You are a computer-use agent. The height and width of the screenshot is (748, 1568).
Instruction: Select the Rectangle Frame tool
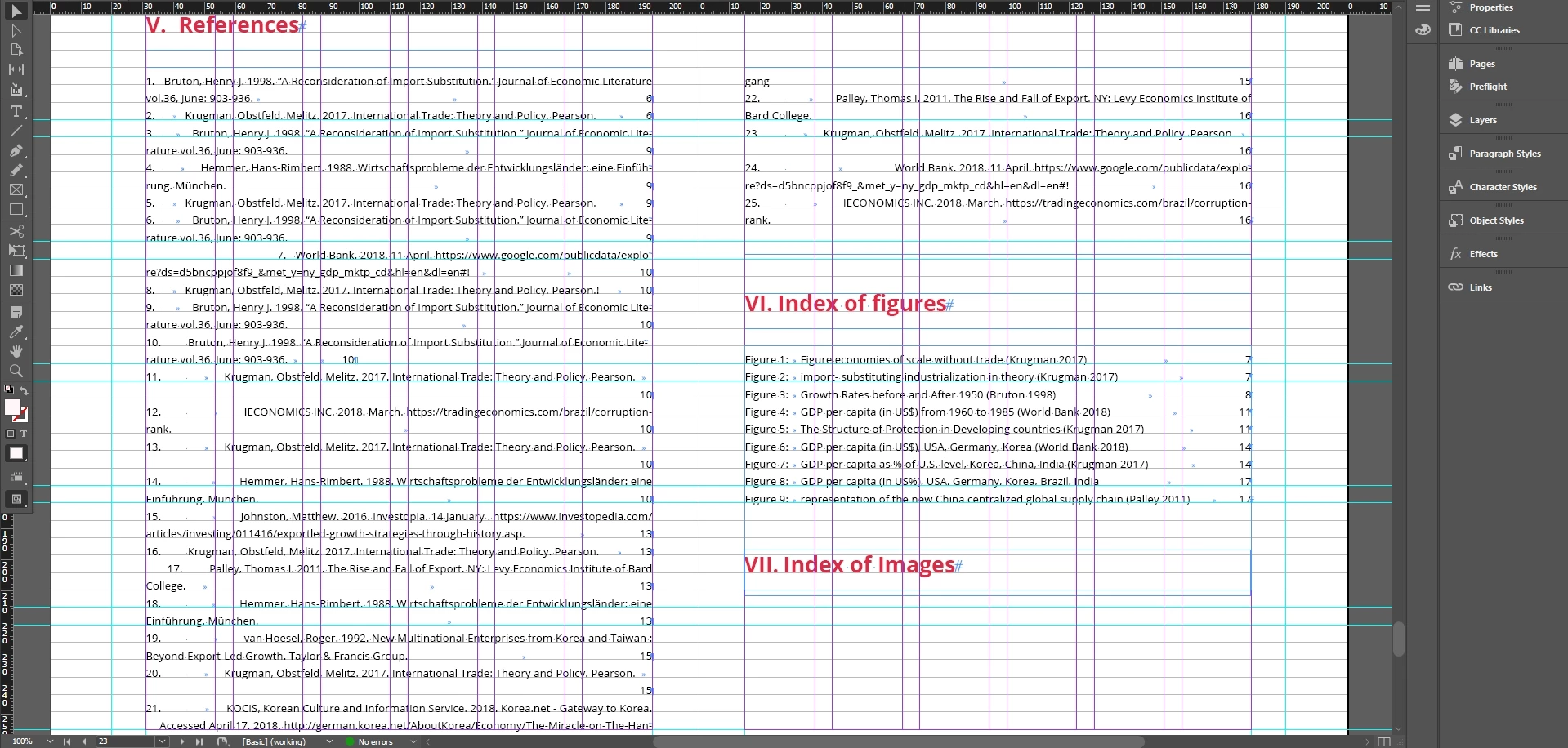16,189
